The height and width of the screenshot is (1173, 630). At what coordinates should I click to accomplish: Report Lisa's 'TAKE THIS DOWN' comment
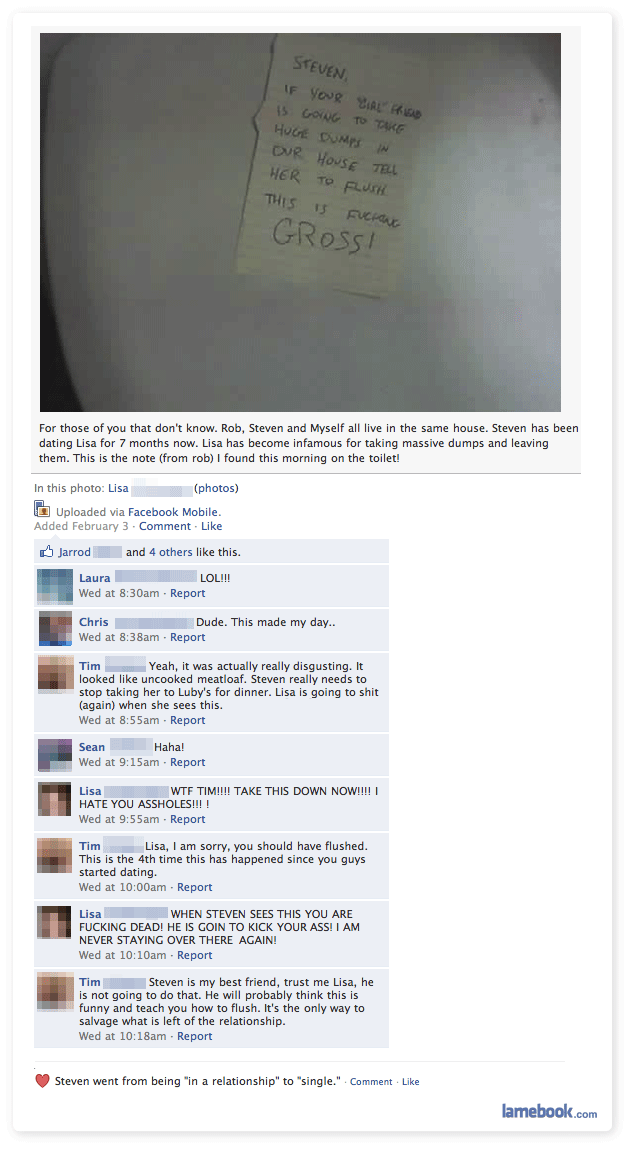pyautogui.click(x=187, y=819)
